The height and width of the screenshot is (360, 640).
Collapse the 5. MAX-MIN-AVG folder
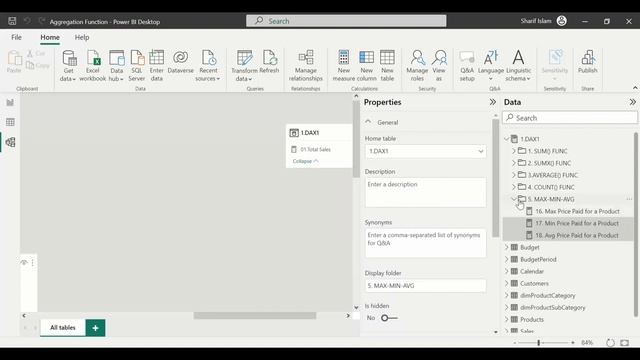point(514,199)
